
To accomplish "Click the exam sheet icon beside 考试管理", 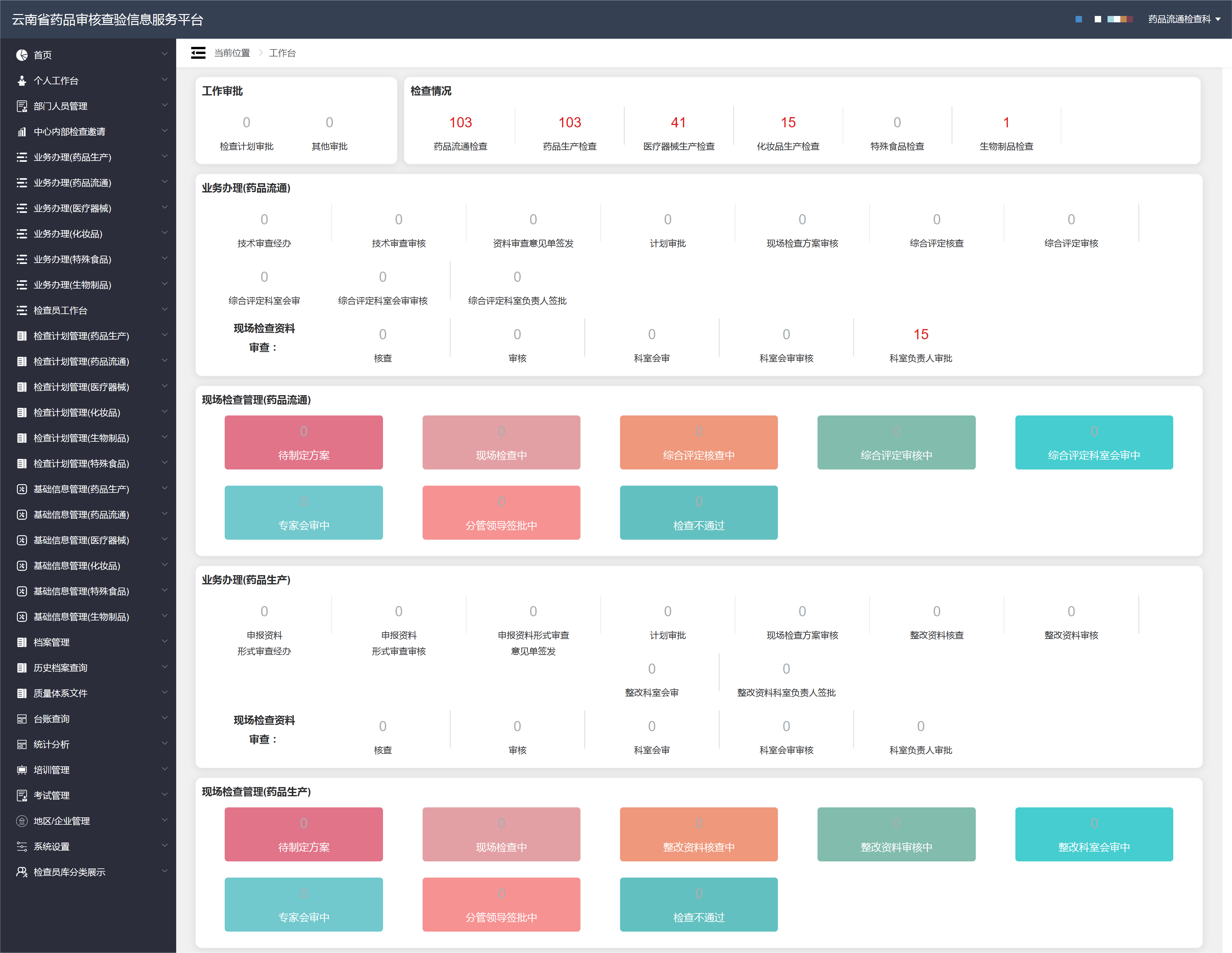I will tap(21, 796).
